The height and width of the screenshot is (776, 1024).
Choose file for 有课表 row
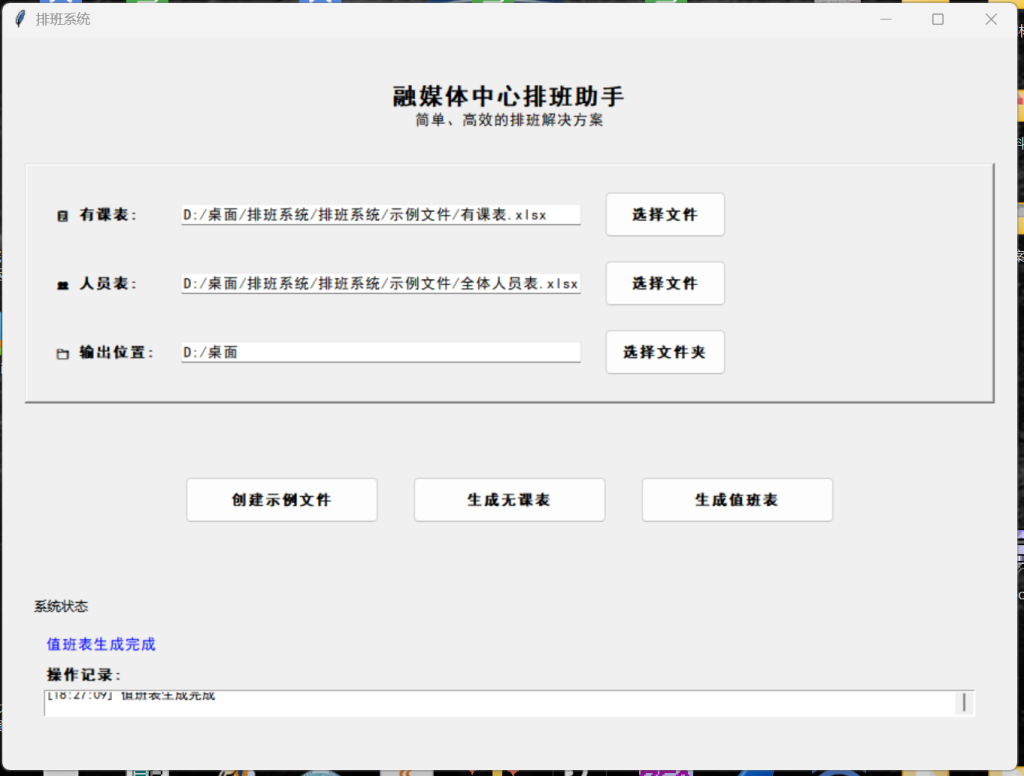pyautogui.click(x=665, y=214)
